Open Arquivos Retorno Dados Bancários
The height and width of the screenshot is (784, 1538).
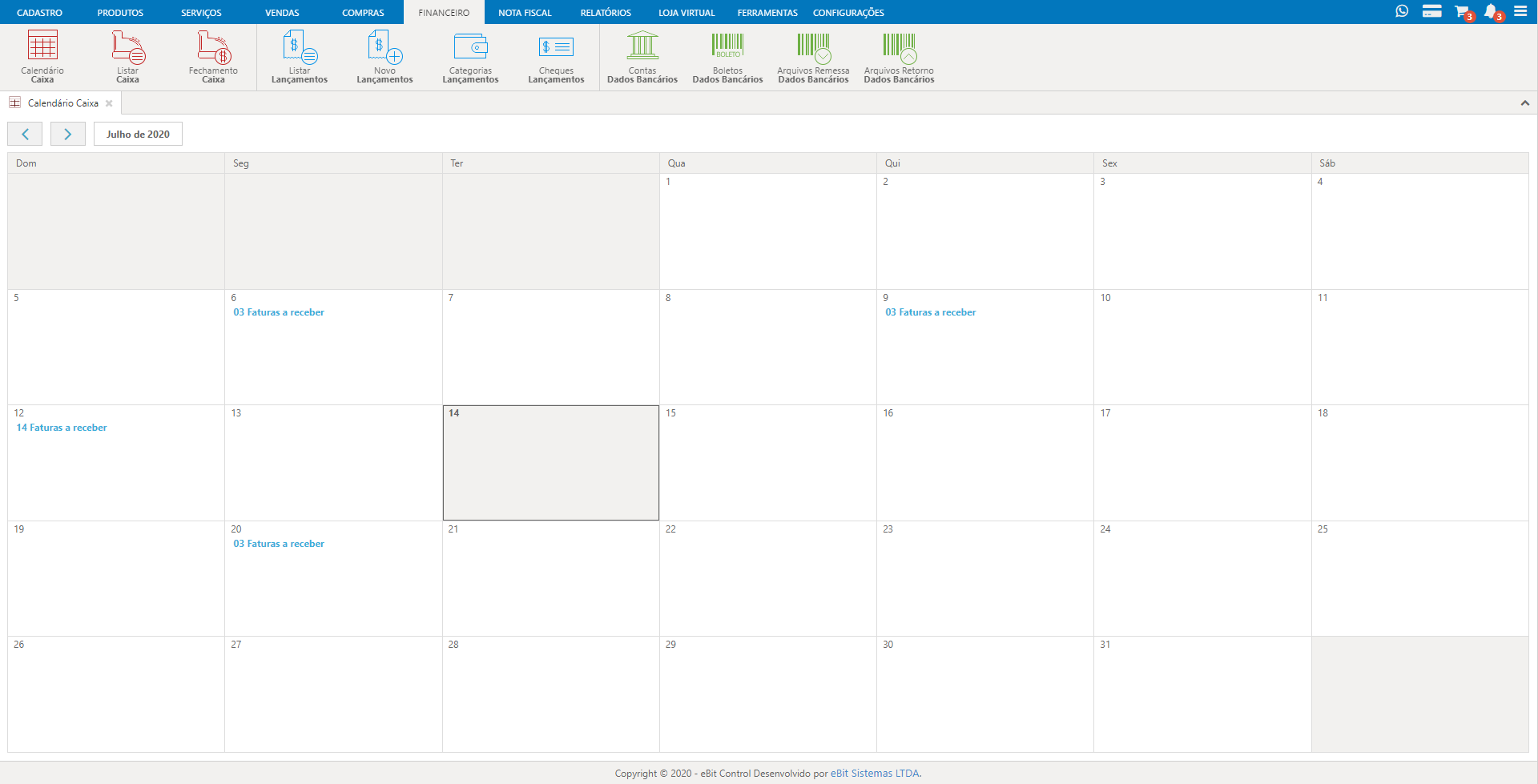click(899, 57)
